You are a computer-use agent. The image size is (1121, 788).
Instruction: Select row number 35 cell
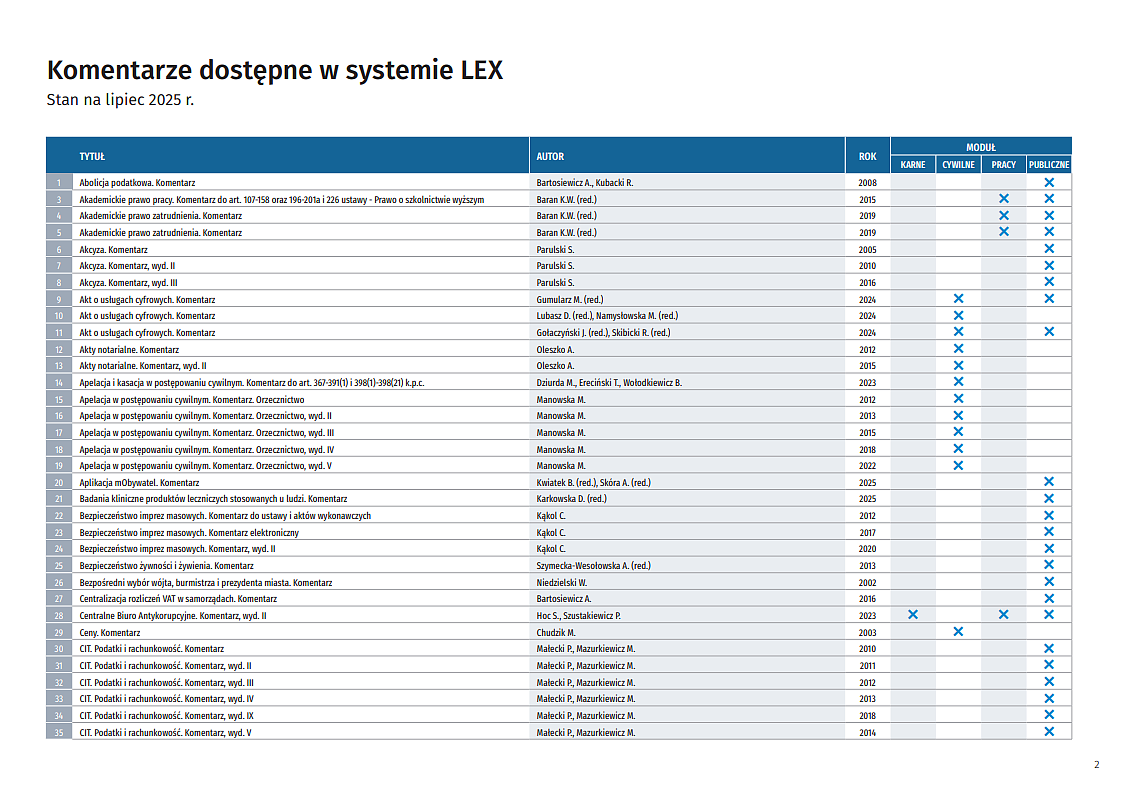(59, 732)
